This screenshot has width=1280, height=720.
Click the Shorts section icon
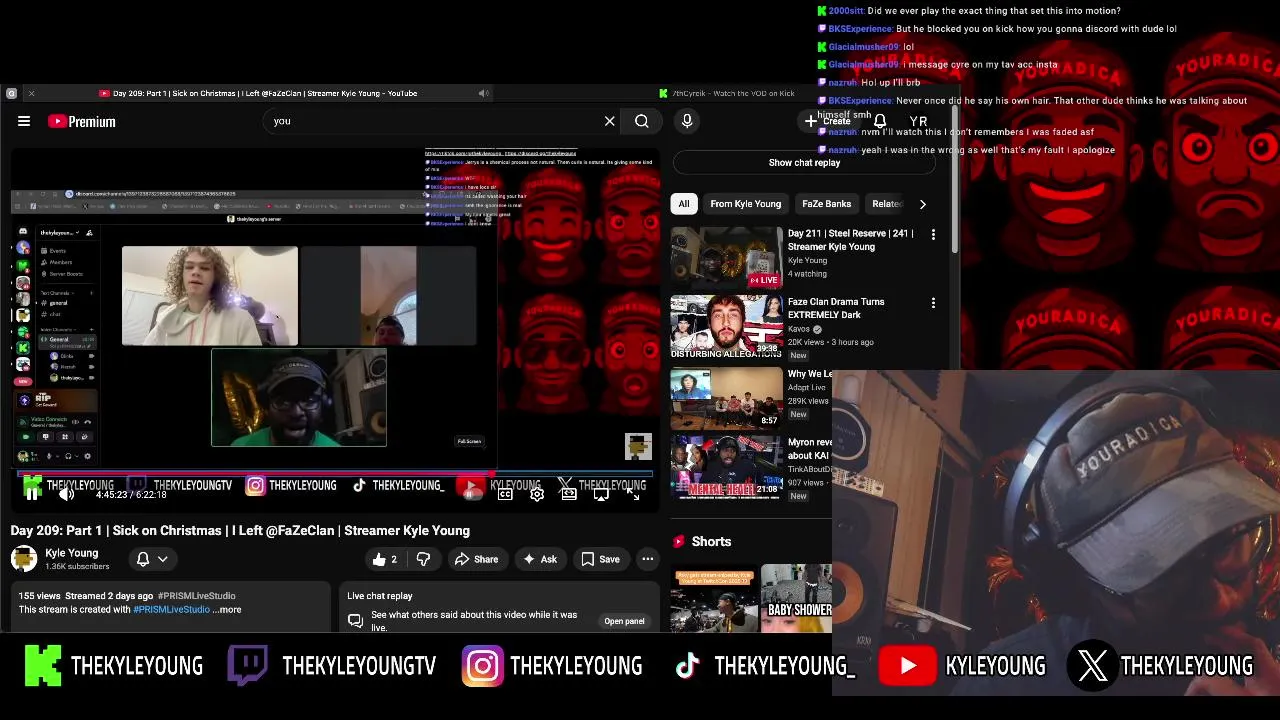(x=679, y=541)
